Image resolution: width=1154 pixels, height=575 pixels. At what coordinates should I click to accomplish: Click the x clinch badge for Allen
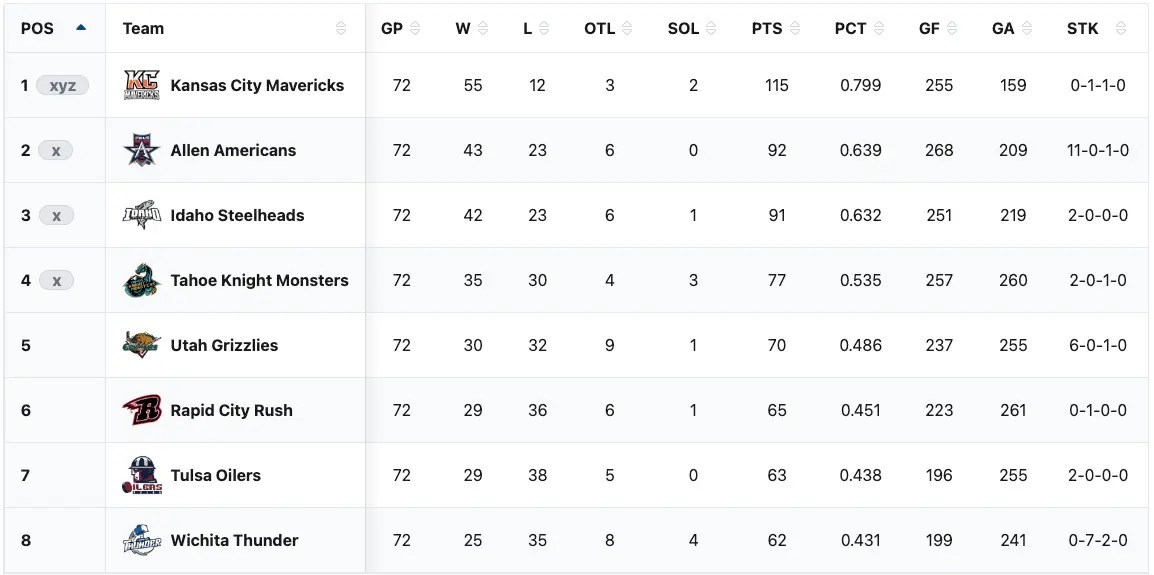tap(56, 151)
